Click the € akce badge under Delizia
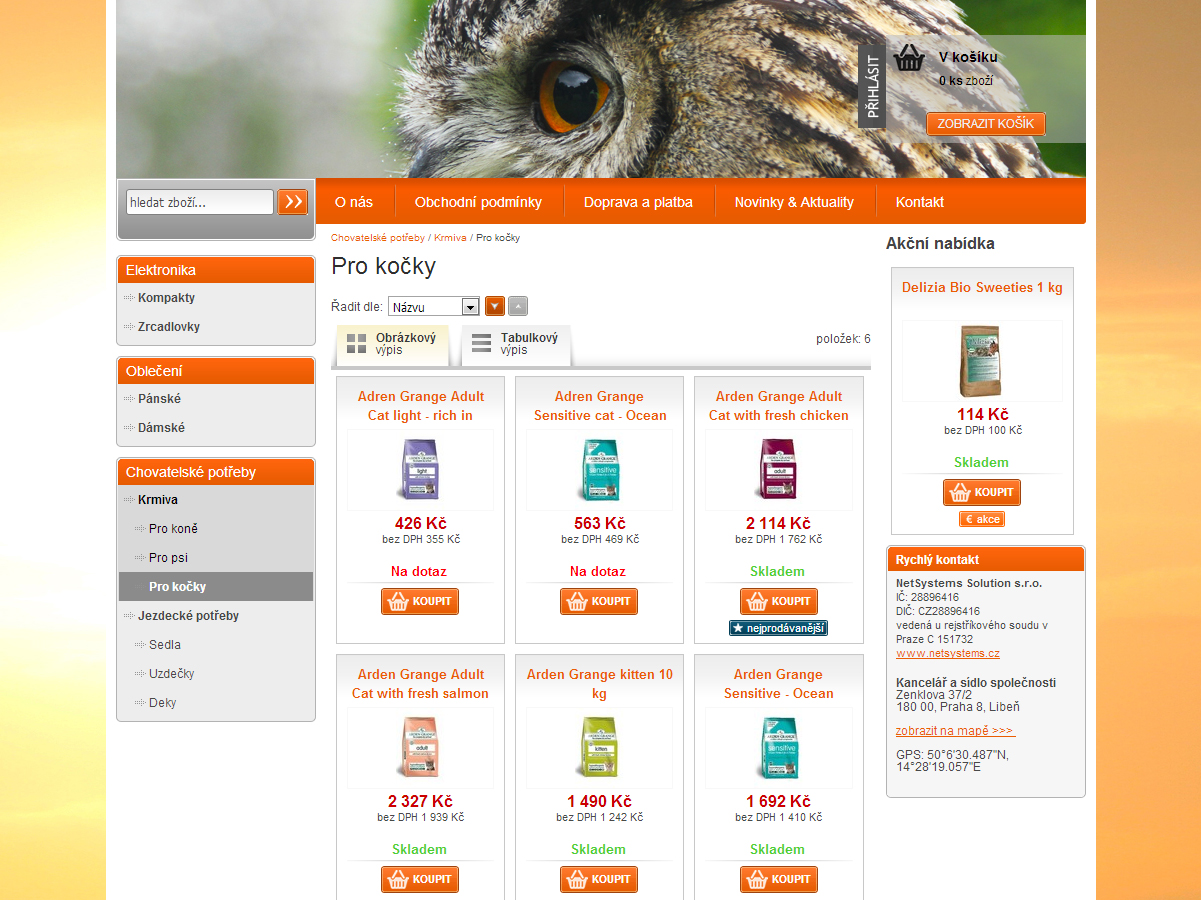Viewport: 1201px width, 900px height. (x=982, y=519)
